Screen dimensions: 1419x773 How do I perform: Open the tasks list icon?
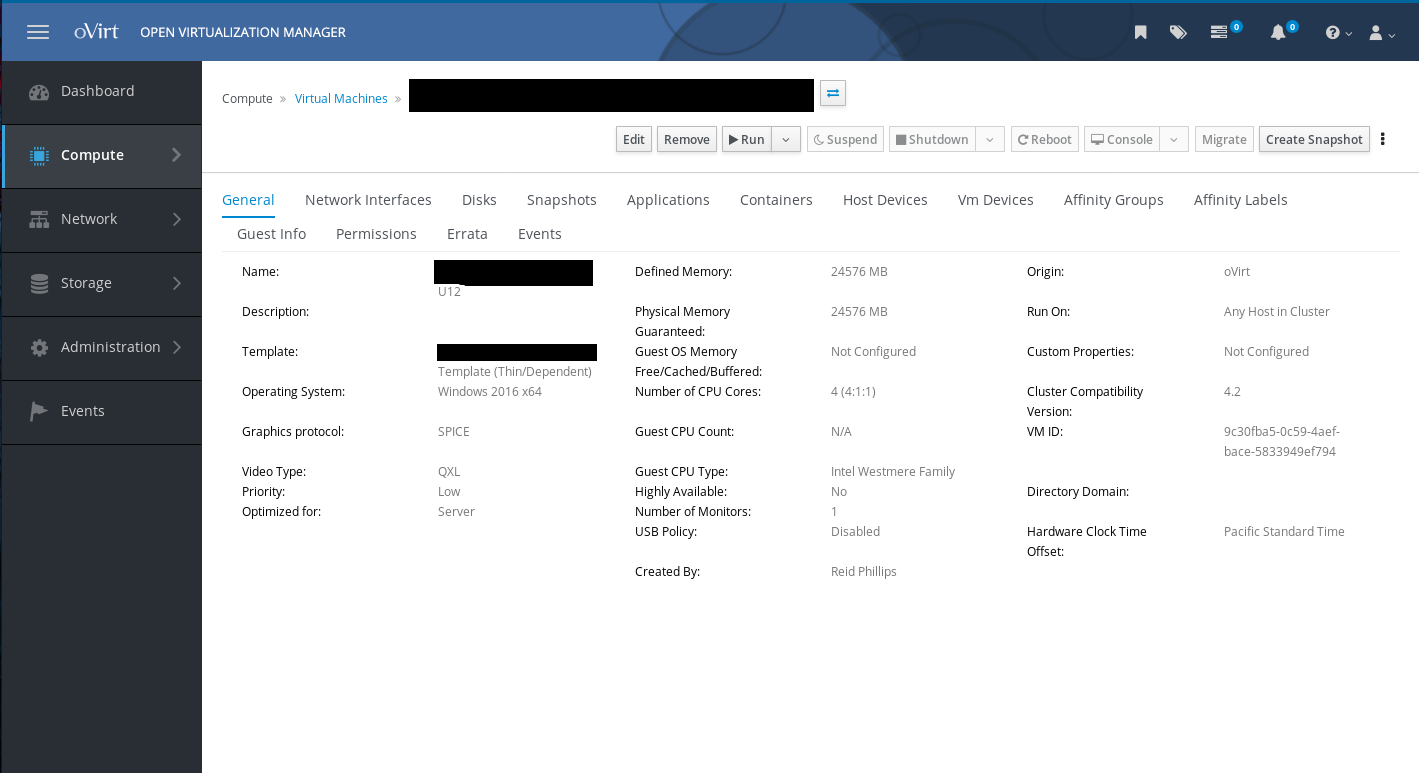click(x=1219, y=32)
